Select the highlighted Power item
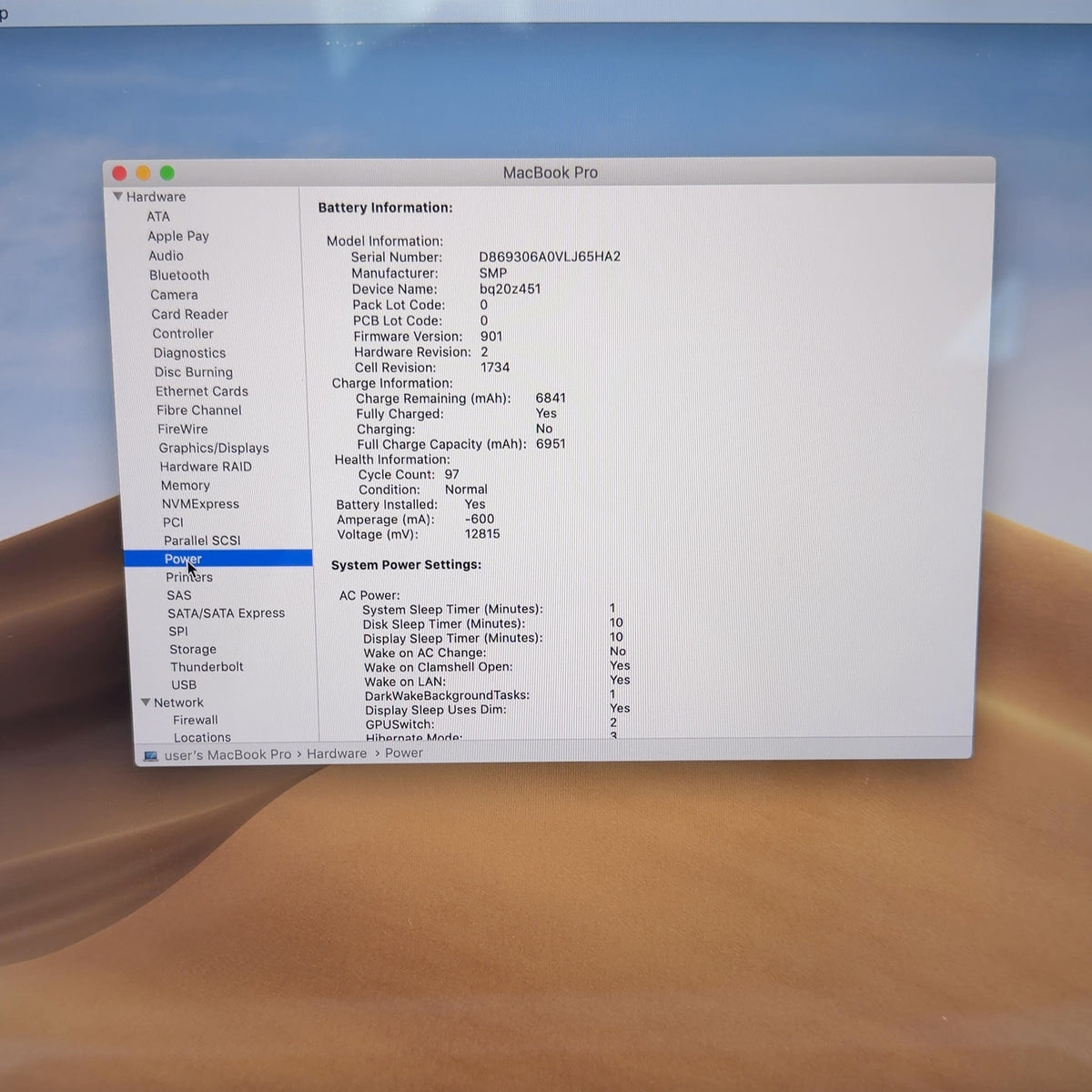This screenshot has height=1092, width=1092. pyautogui.click(x=218, y=559)
